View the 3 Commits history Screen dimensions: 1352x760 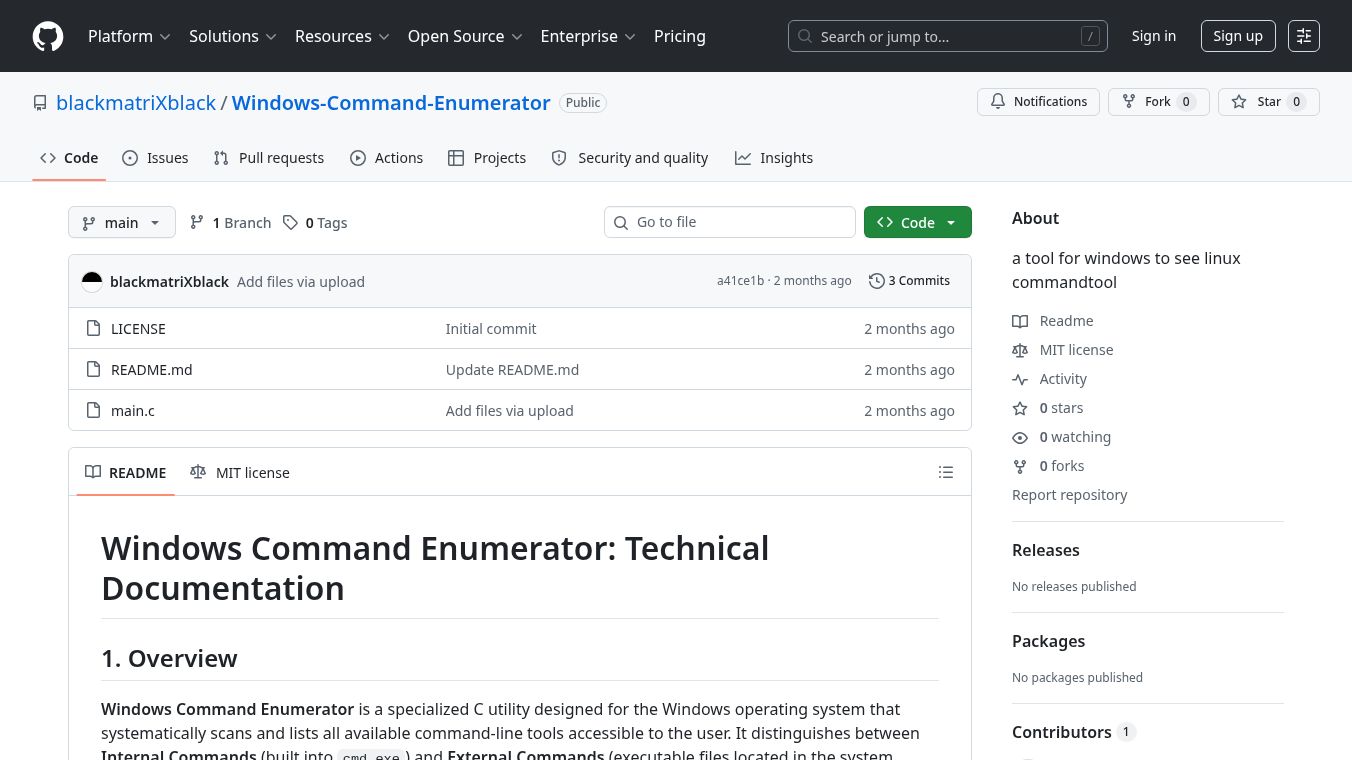tap(910, 281)
